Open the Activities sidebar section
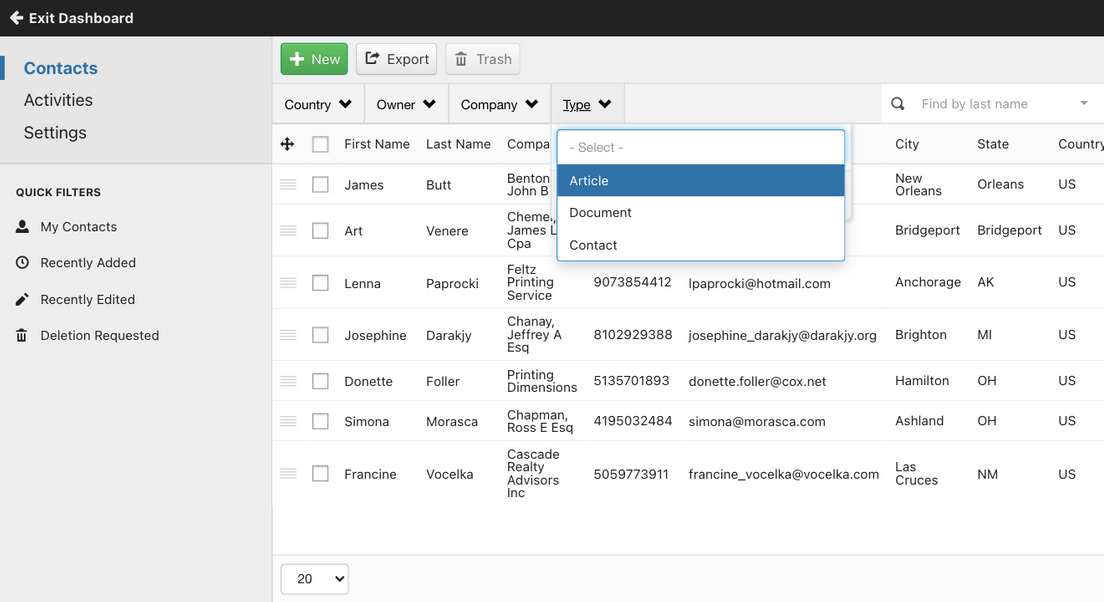Viewport: 1104px width, 602px height. tap(58, 100)
